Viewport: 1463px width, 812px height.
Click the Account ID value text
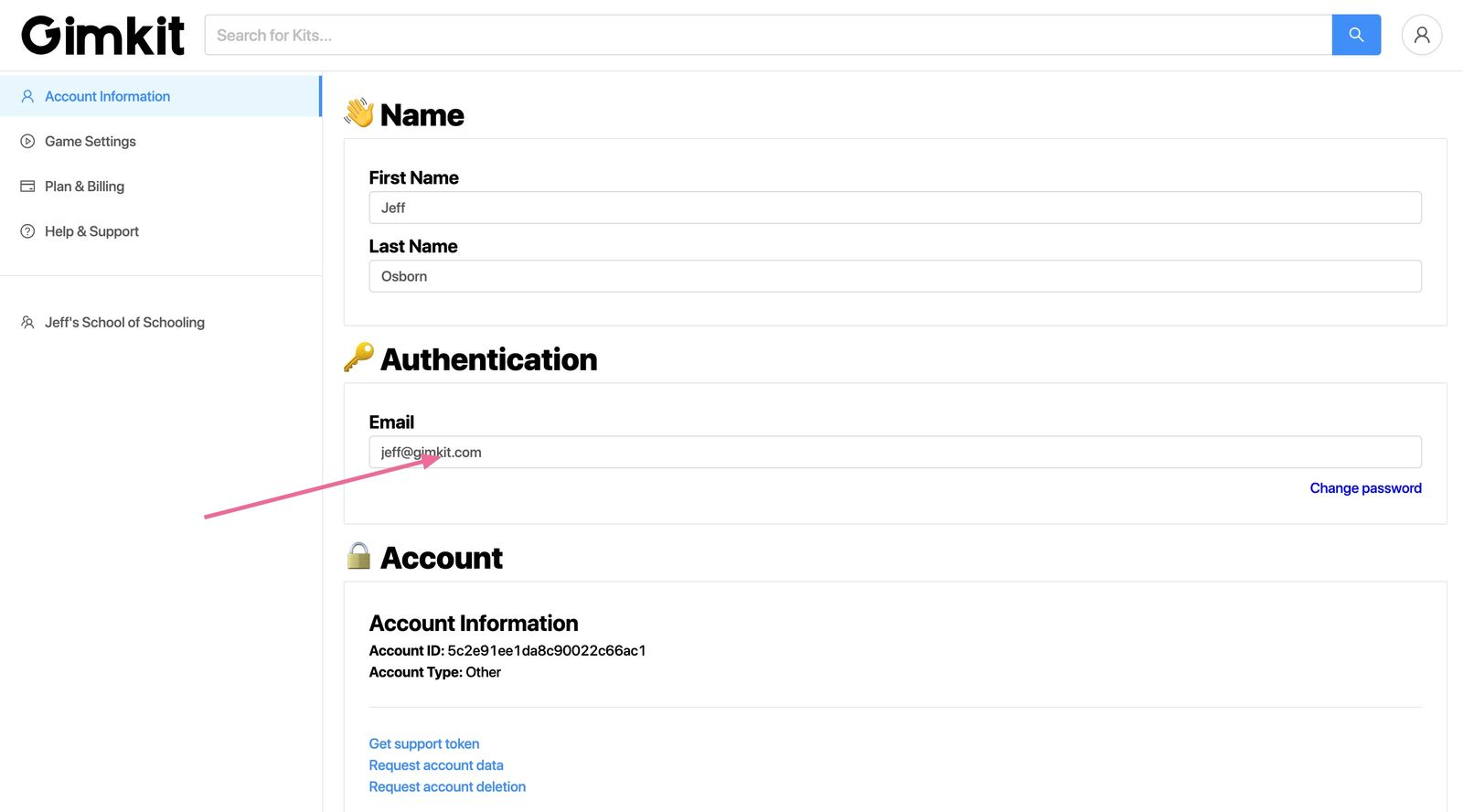tap(547, 650)
